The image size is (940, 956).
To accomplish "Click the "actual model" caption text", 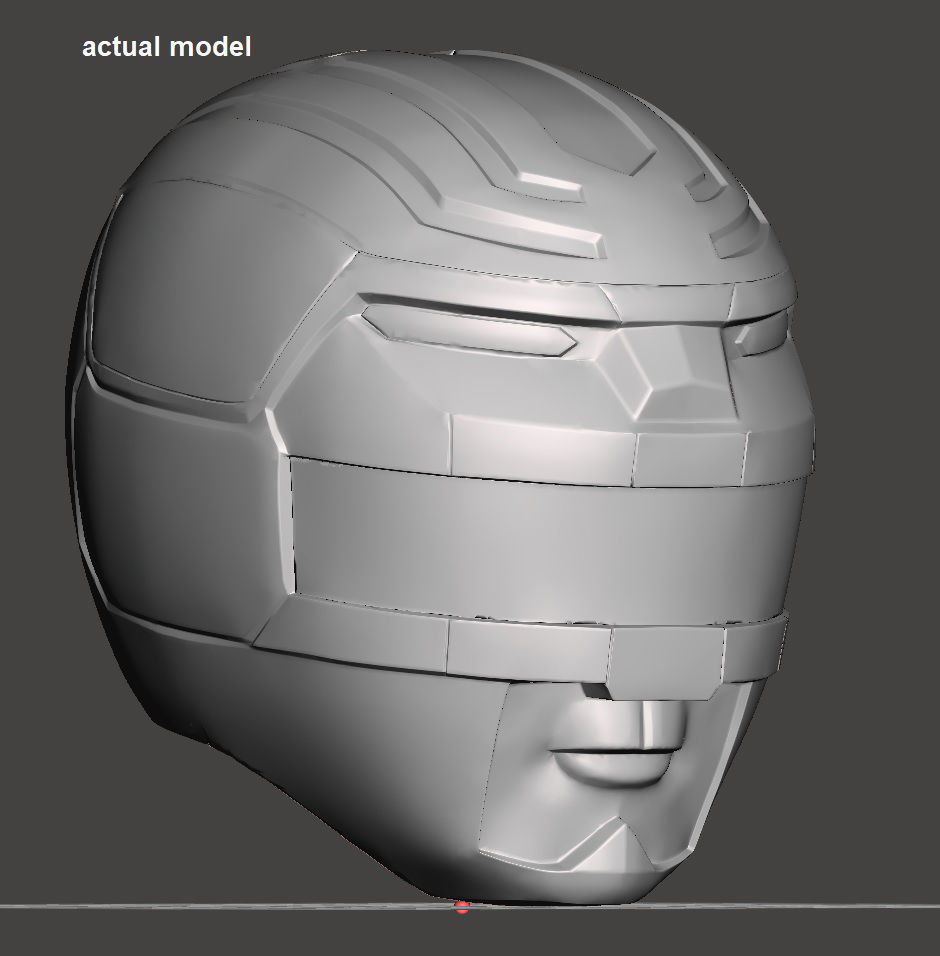I will [166, 47].
